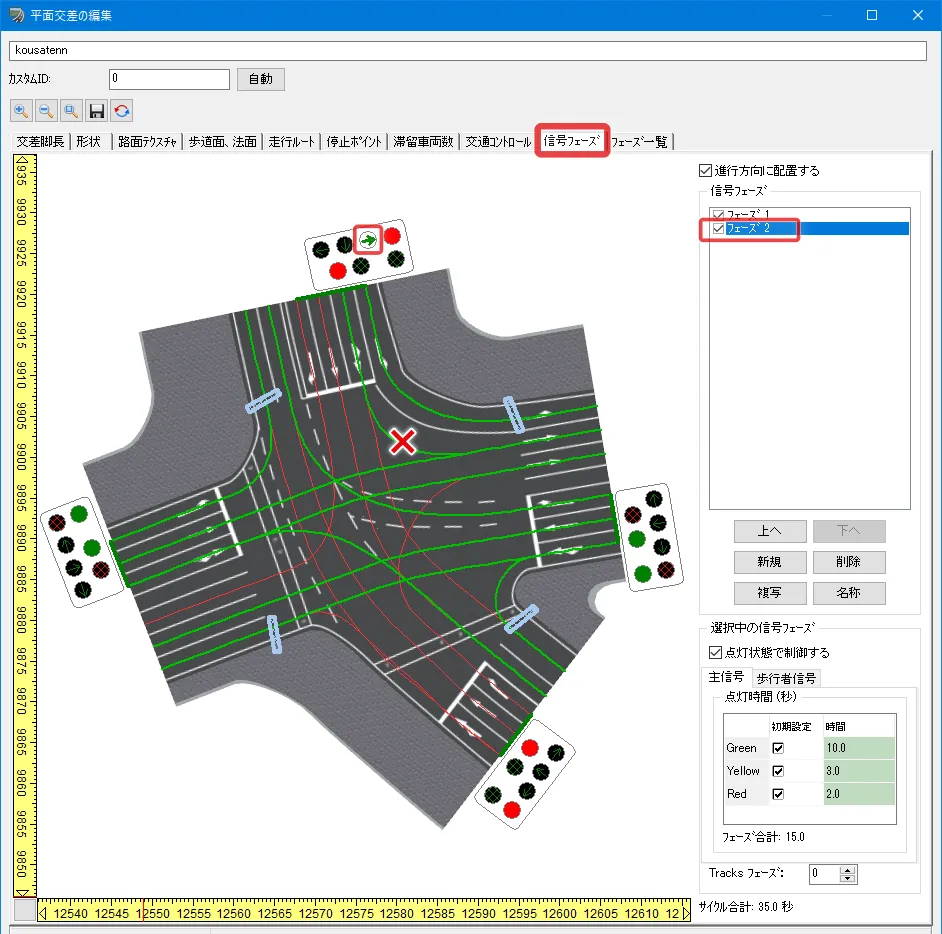The height and width of the screenshot is (934, 942).
Task: Switch to the 歩行者信号 tab
Action: [786, 679]
